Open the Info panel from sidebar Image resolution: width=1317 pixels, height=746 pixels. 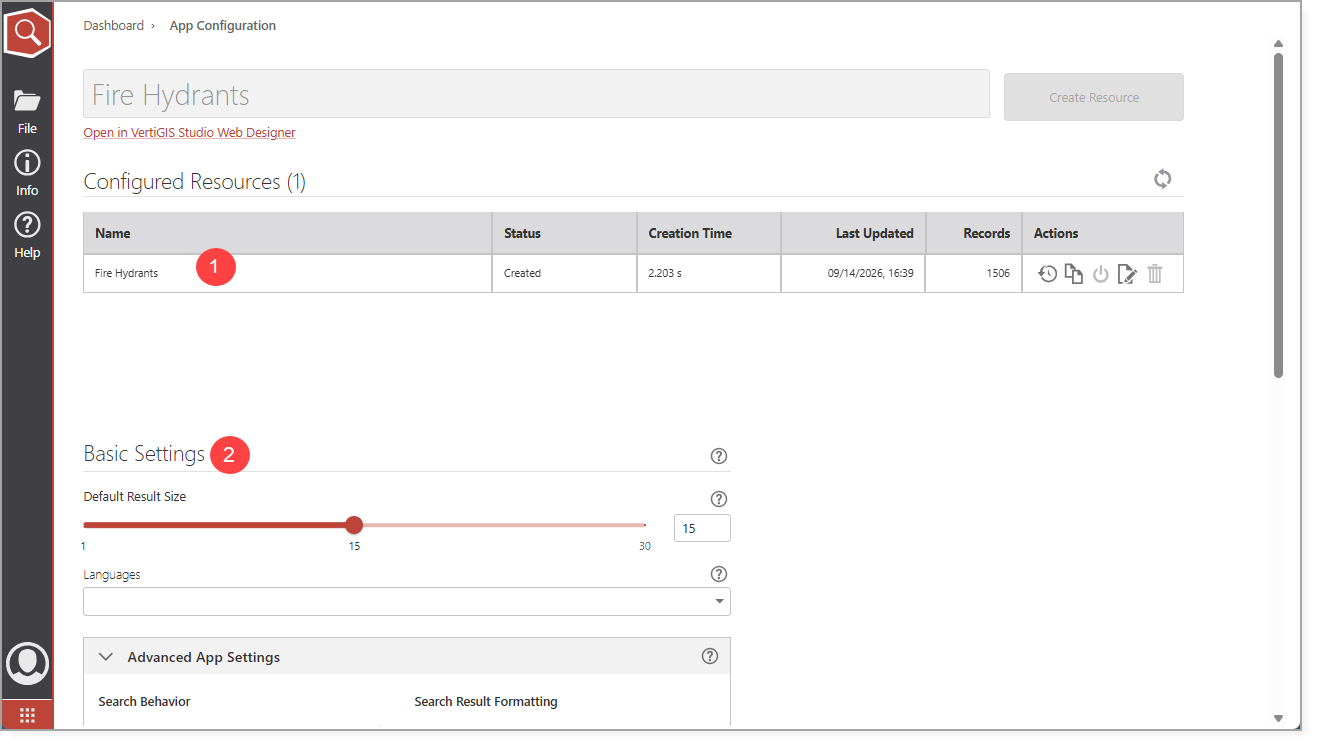[x=27, y=173]
